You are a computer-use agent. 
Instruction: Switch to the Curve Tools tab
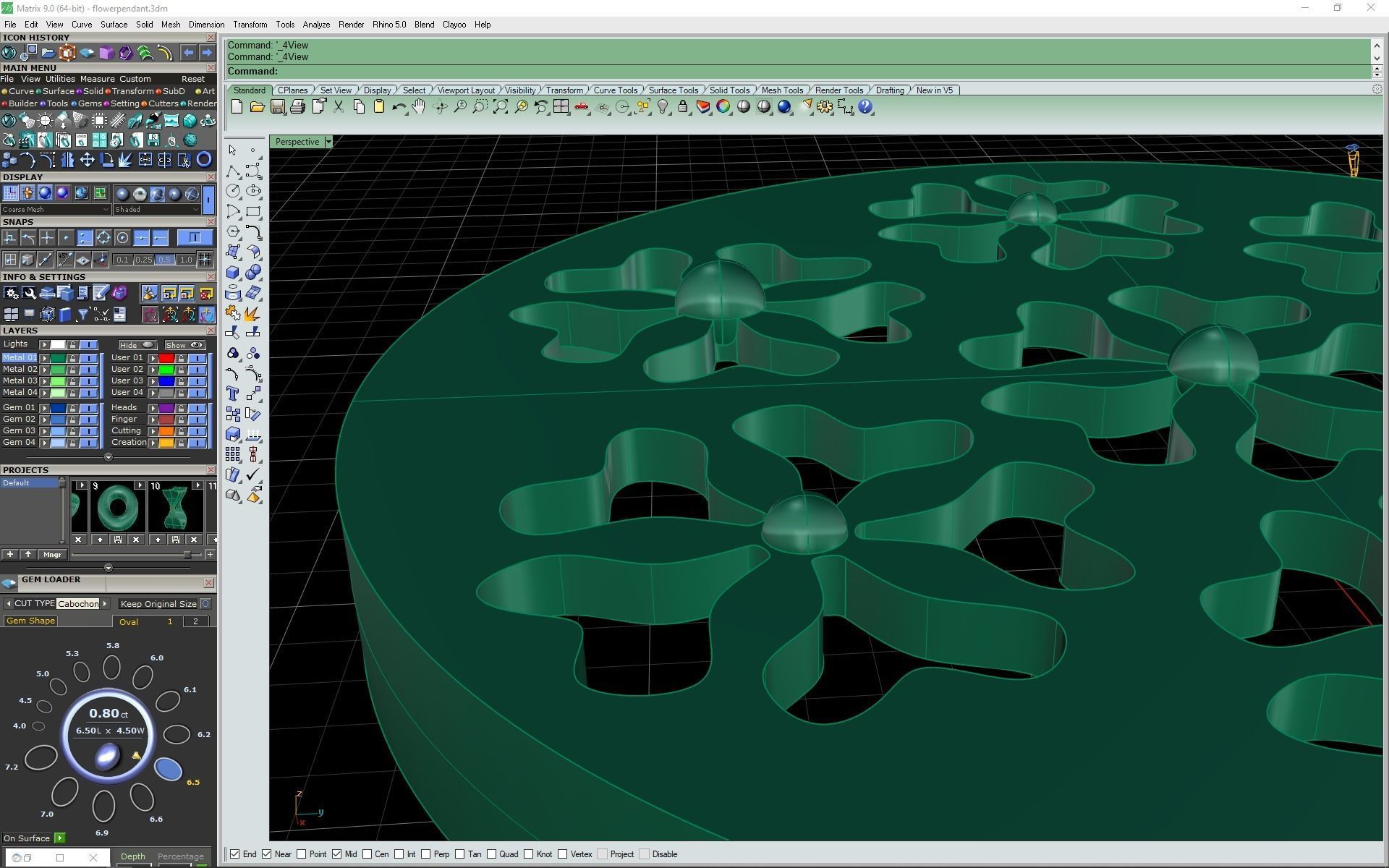tap(616, 90)
